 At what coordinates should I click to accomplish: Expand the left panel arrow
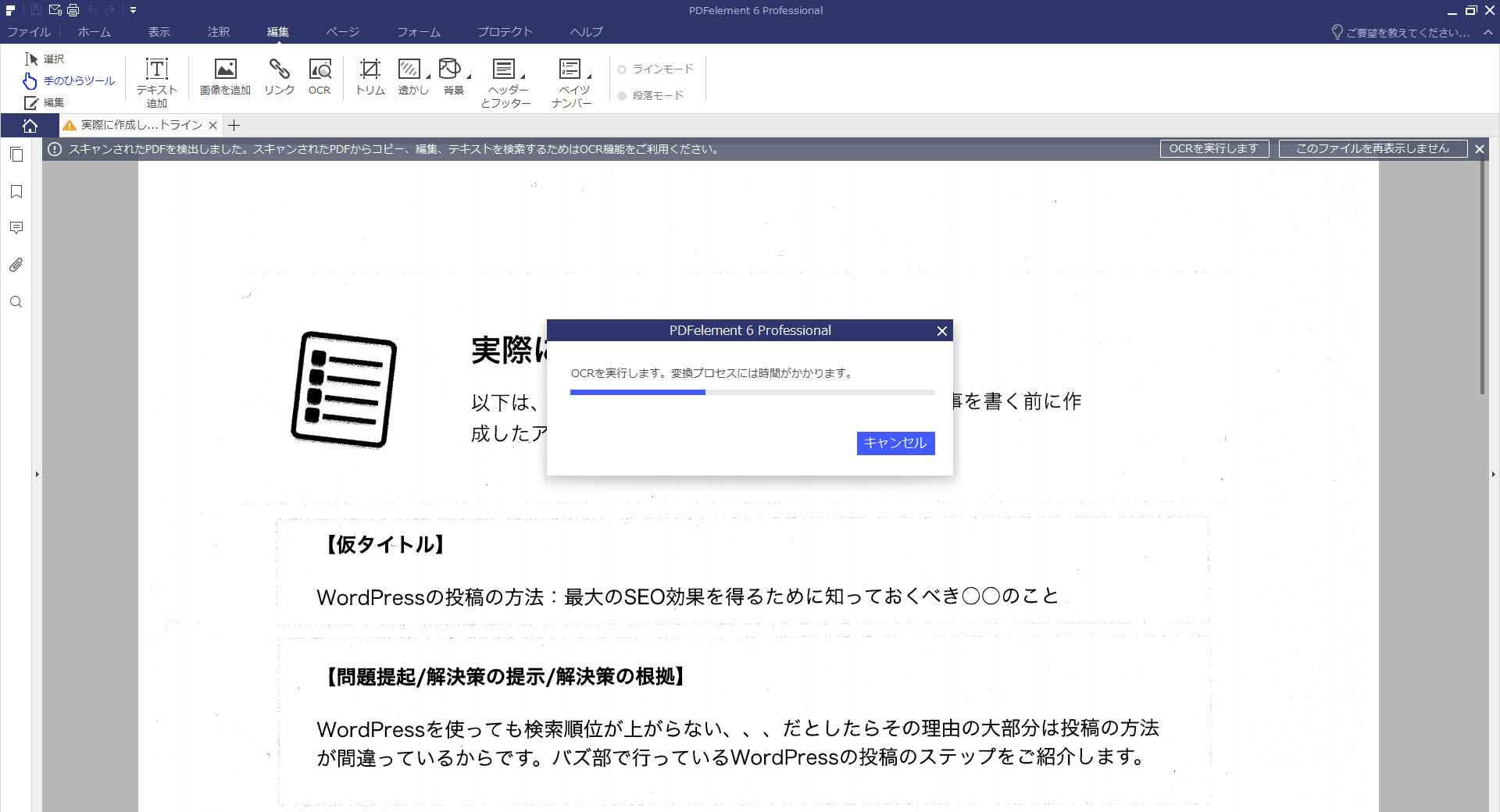pos(37,474)
